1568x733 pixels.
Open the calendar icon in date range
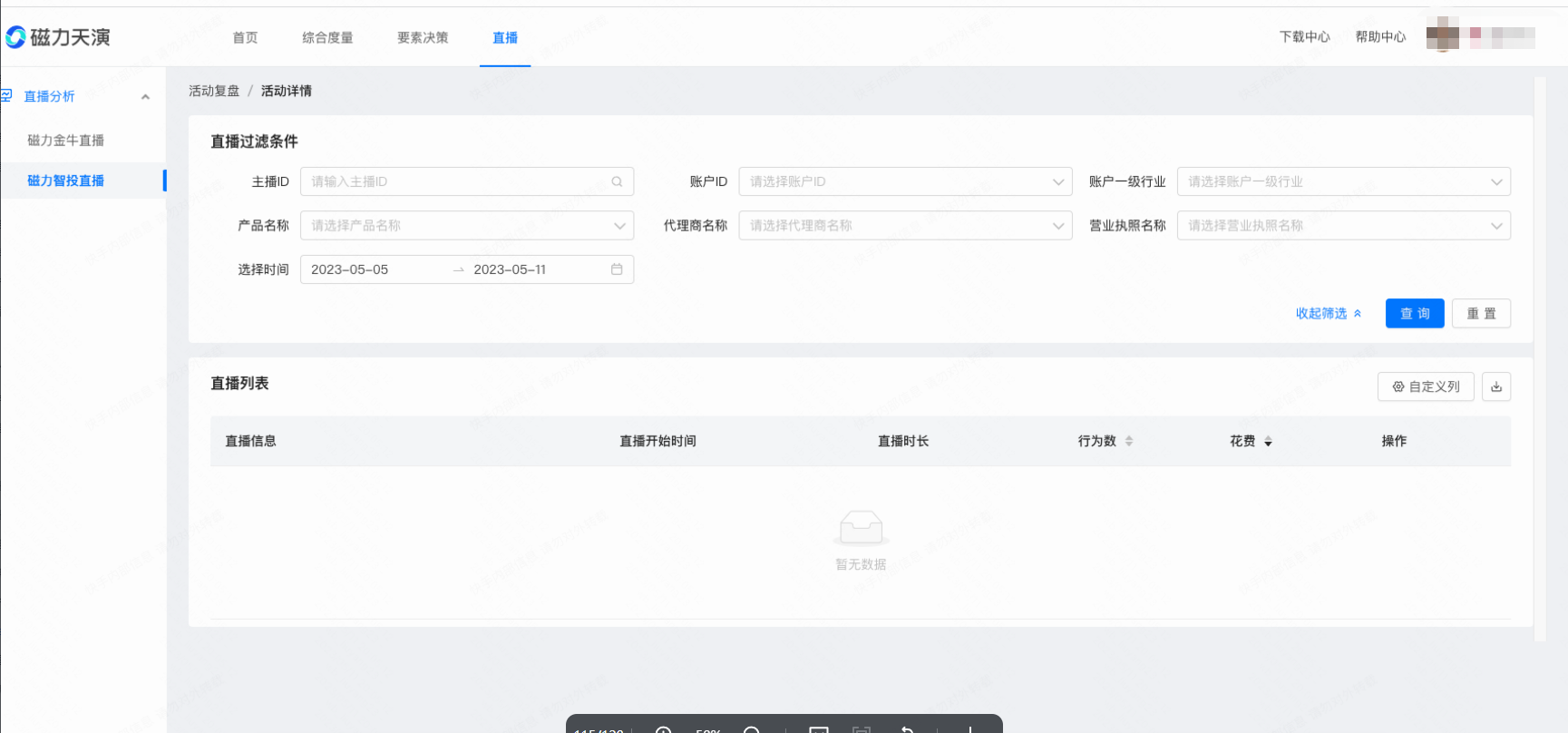pyautogui.click(x=617, y=269)
